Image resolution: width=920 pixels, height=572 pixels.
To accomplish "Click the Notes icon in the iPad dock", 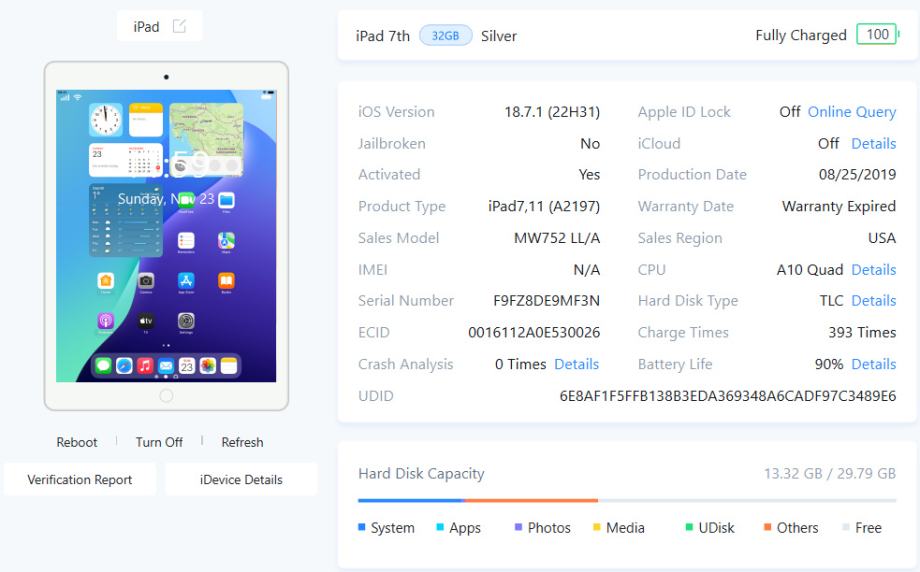I will click(x=229, y=365).
